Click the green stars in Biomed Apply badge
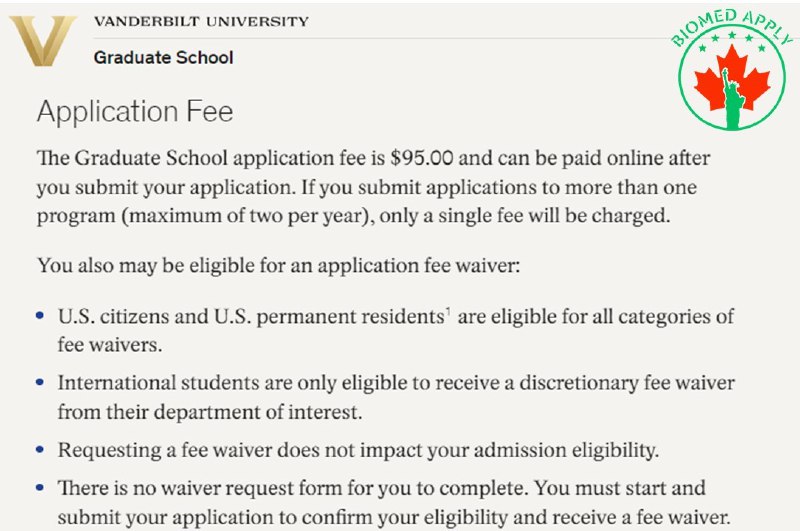800x531 pixels. point(732,40)
